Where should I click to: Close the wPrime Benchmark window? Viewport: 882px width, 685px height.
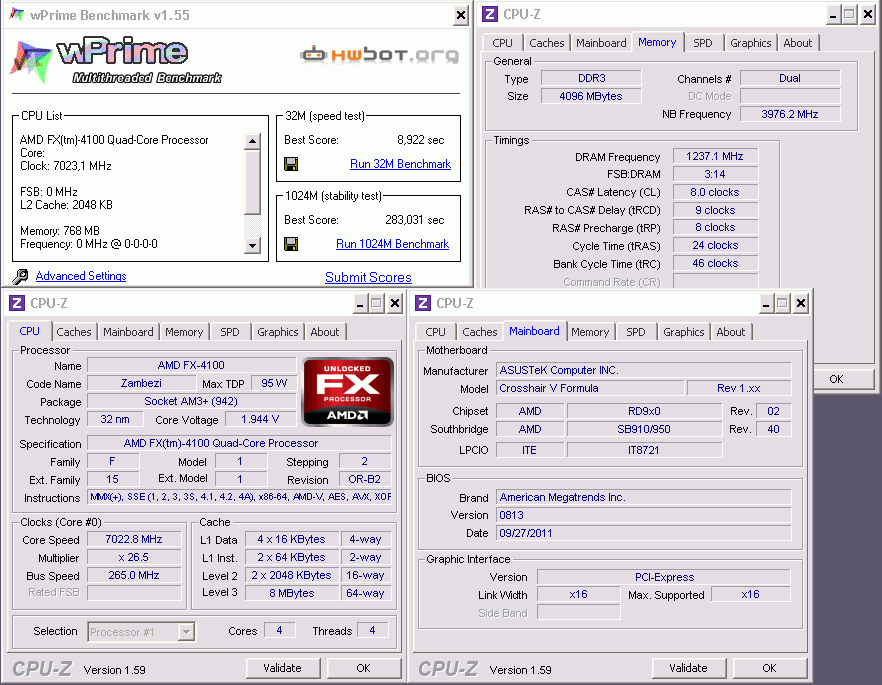point(461,15)
